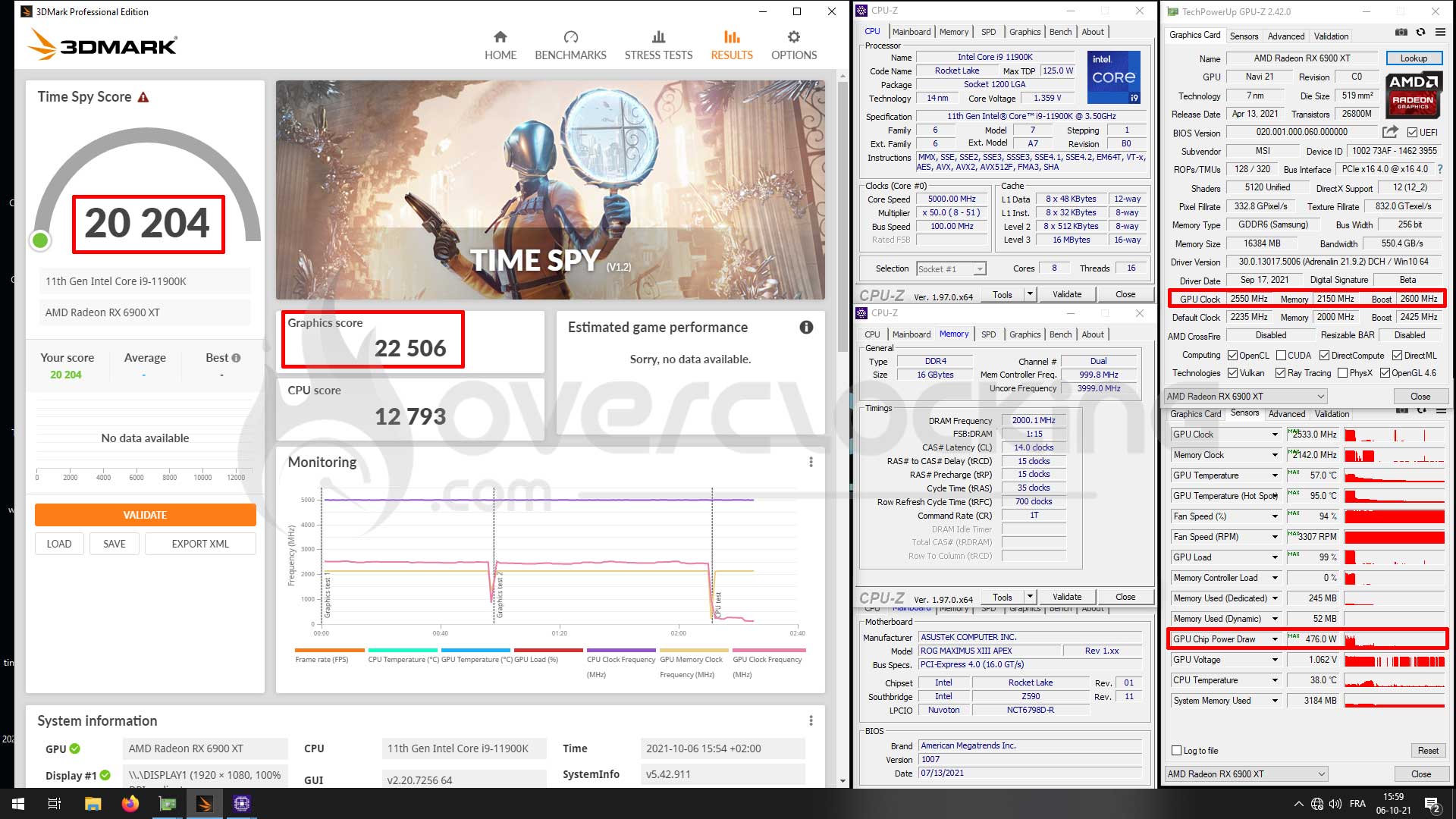Launch Firefox from the taskbar

tap(130, 804)
